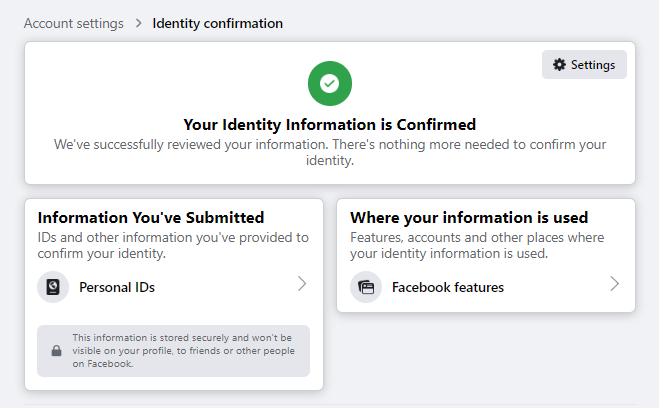Screen dimensions: 659x408
Task: Click the Features, accounts and other places text
Action: coord(477,245)
